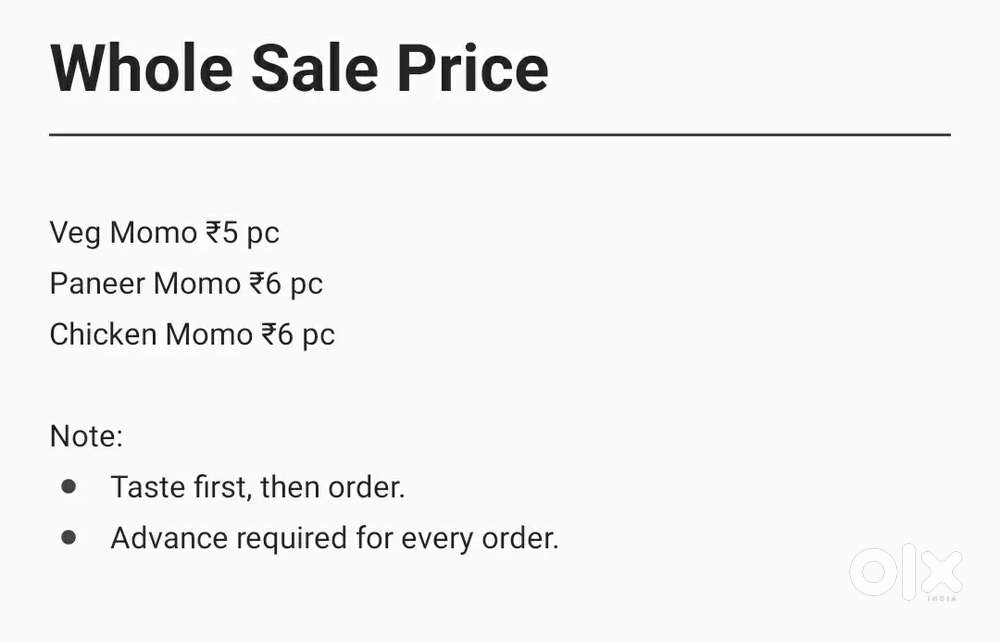
Task: Click the word 'Sale' in the title
Action: click(x=314, y=68)
